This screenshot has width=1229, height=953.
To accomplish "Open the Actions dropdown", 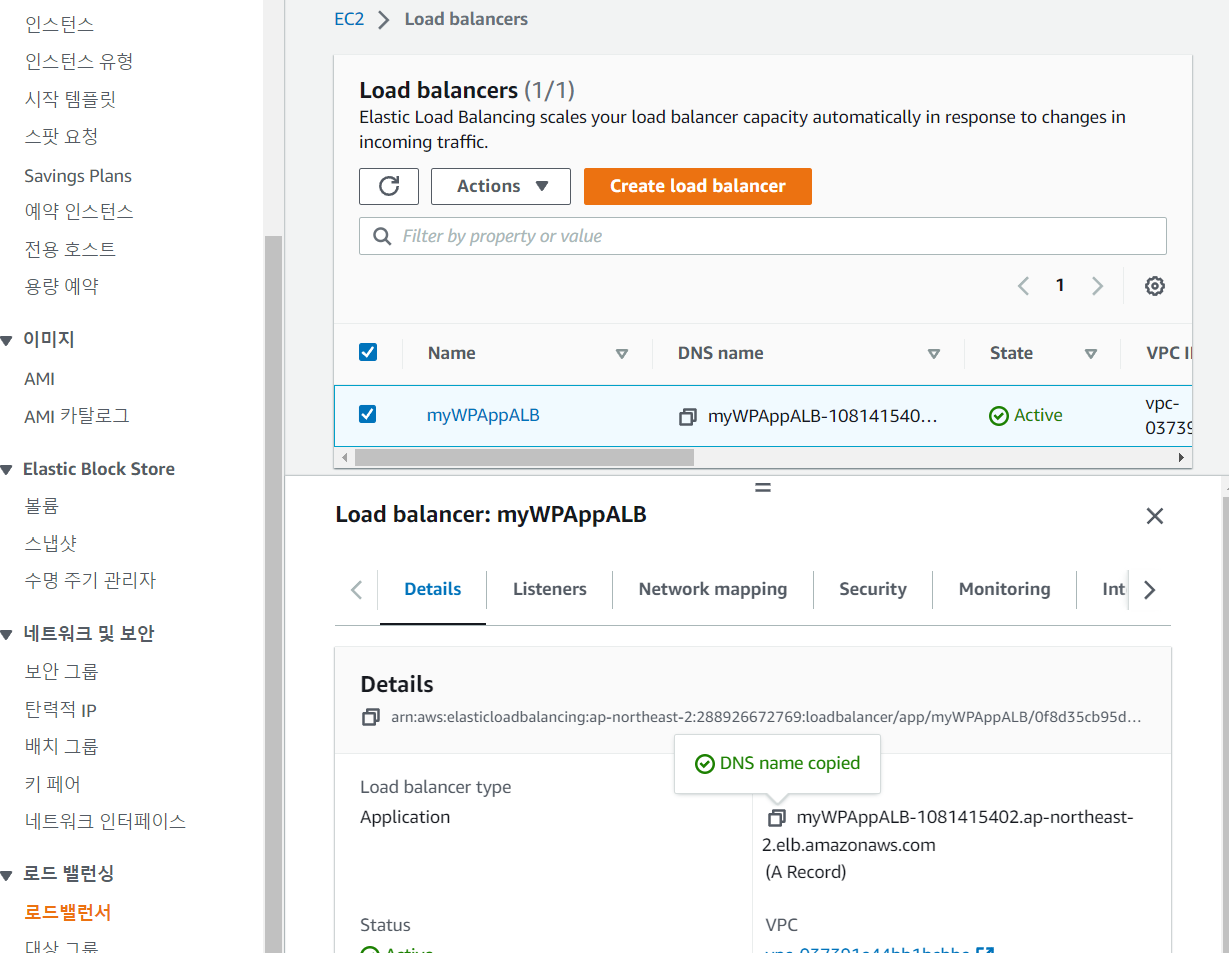I will coord(501,186).
